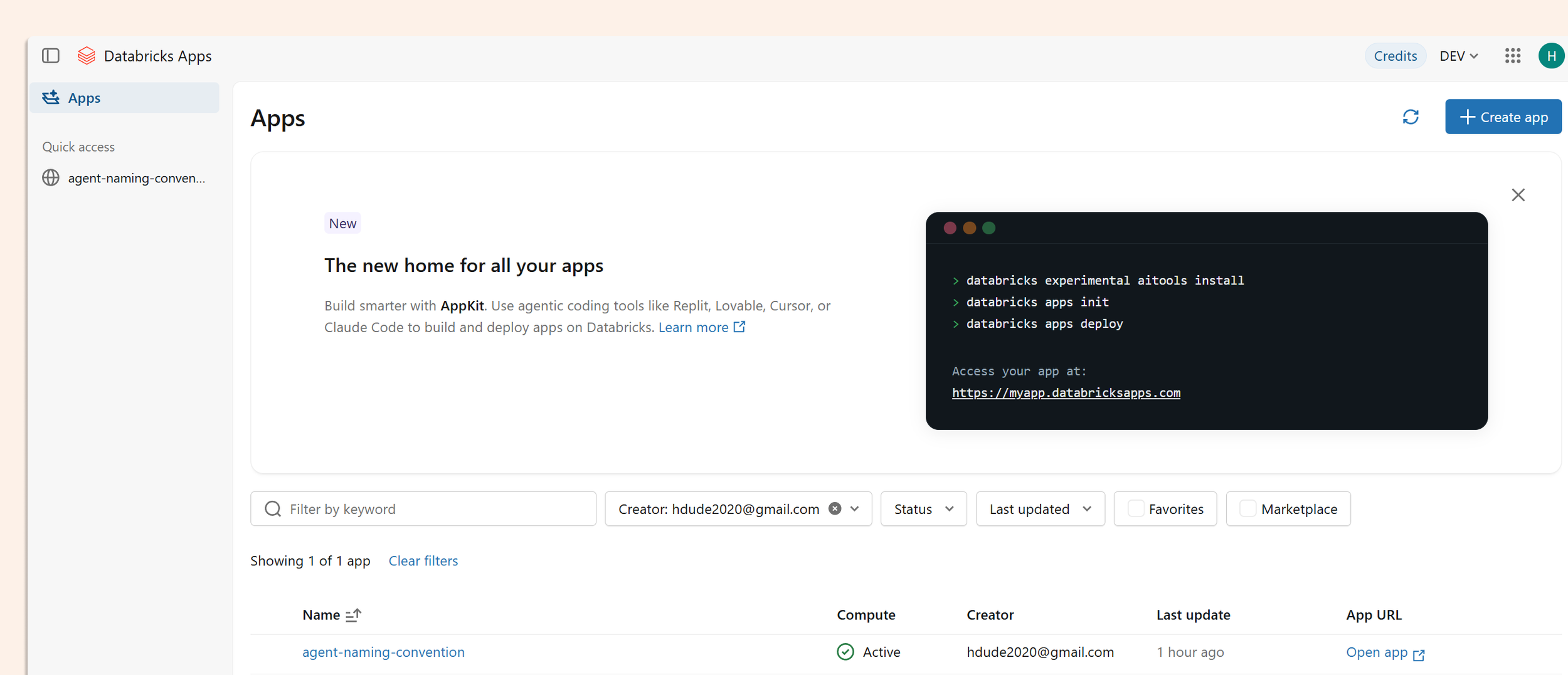Open the agent-naming-convention app link
1568x675 pixels.
pos(383,652)
